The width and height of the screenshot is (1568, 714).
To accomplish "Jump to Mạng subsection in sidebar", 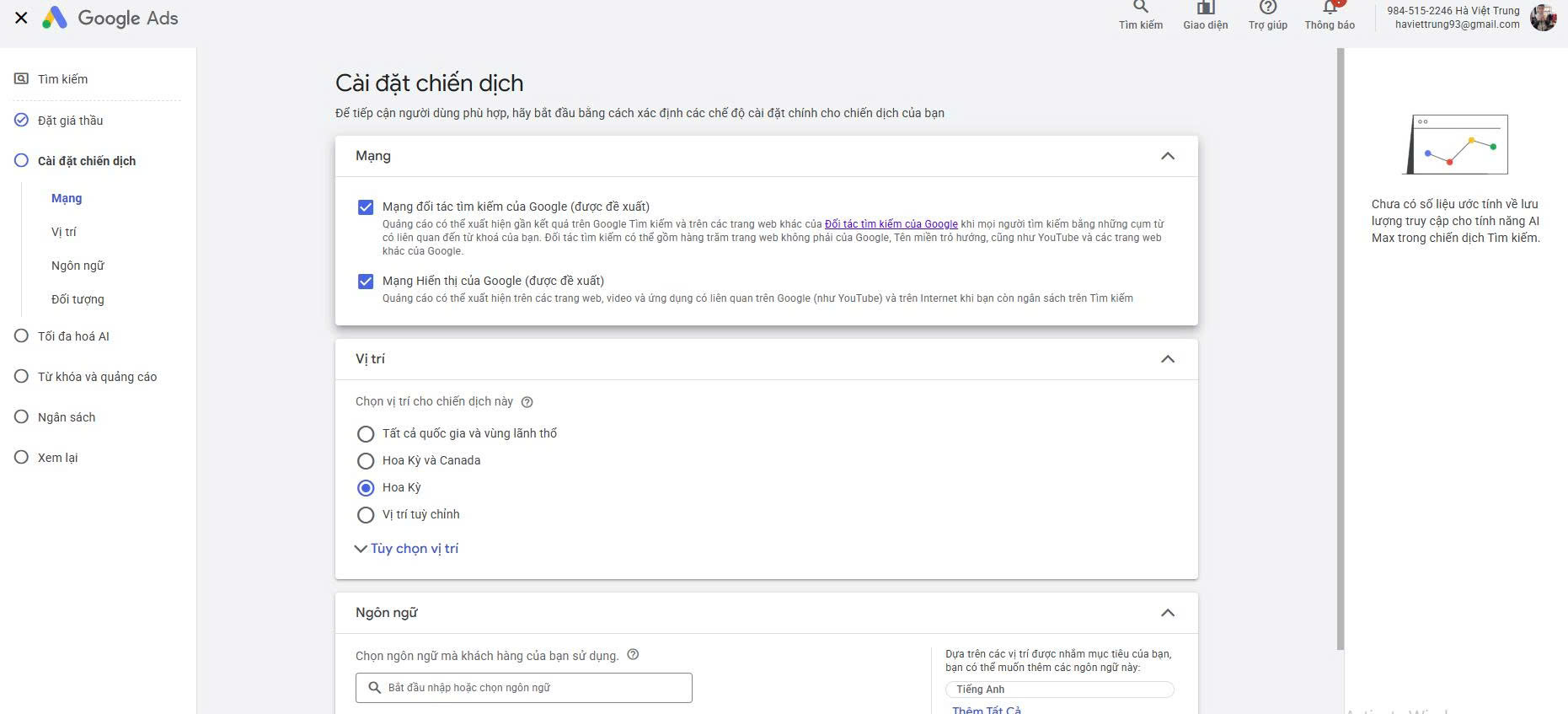I will click(67, 198).
